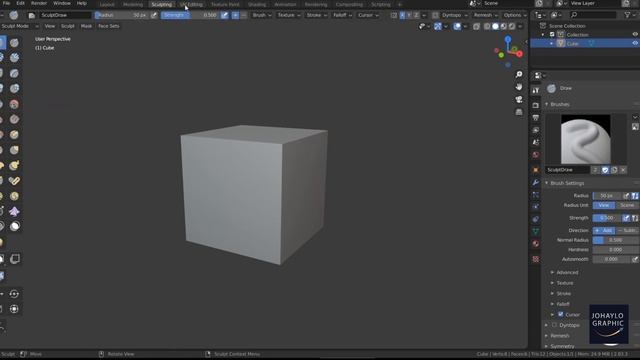This screenshot has width=640, height=360.
Task: Switch to the UV Editing workspace tab
Action: (x=191, y=4)
